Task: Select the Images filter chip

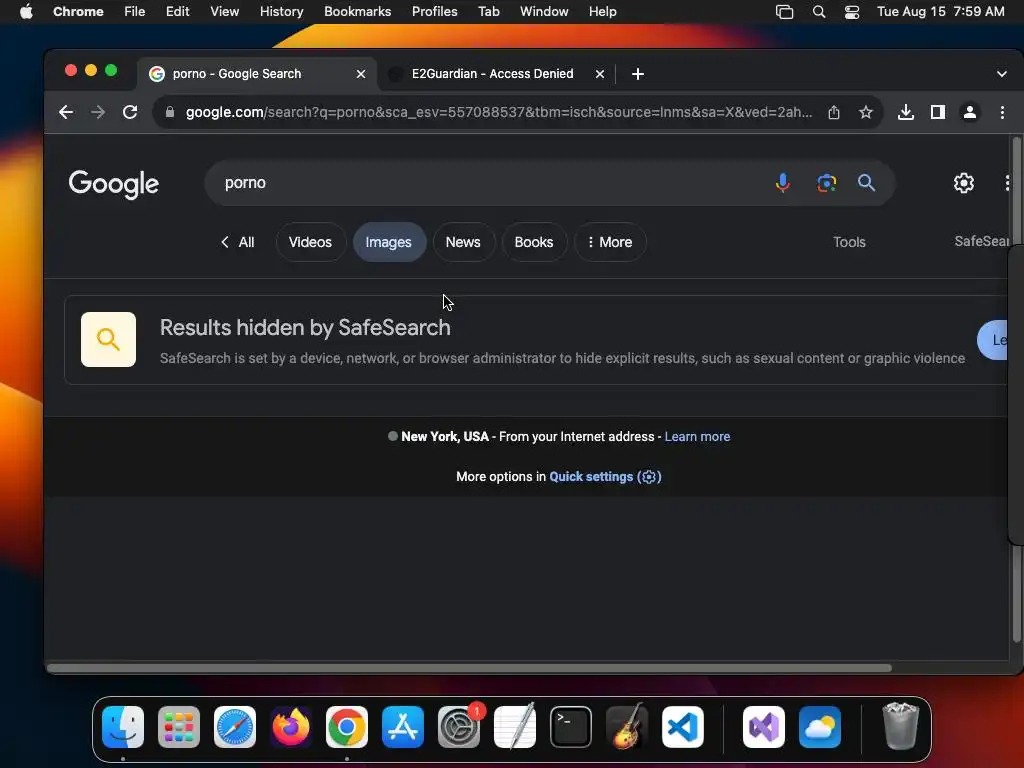Action: pyautogui.click(x=389, y=242)
